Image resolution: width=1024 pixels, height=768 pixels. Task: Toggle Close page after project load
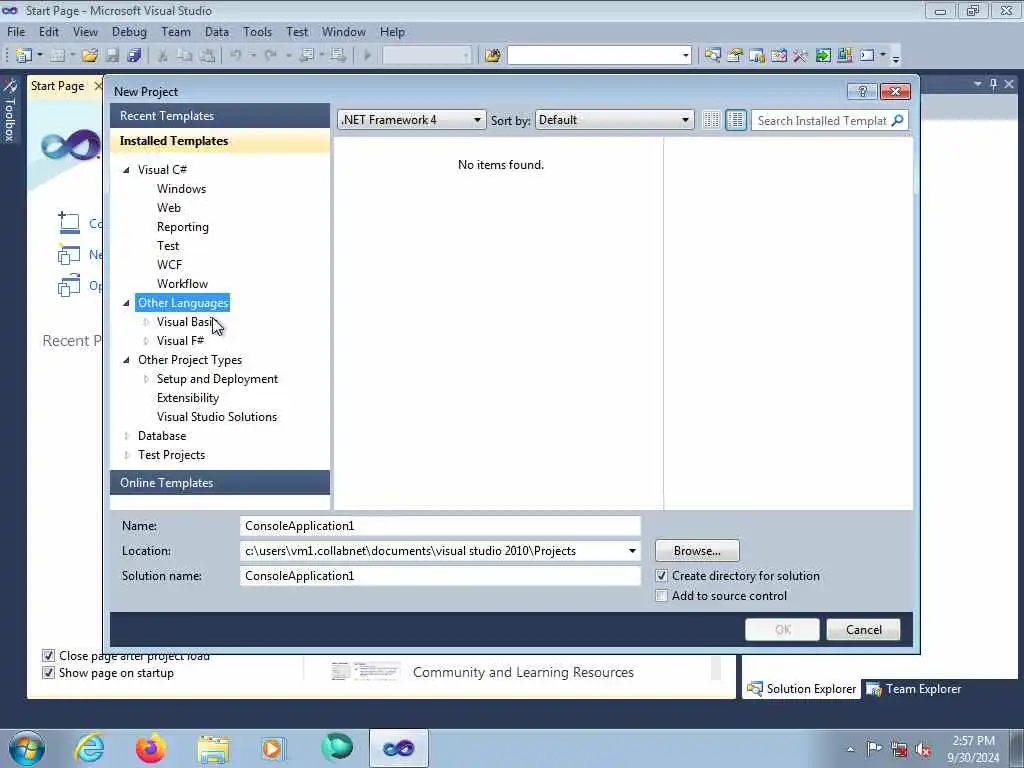point(48,656)
